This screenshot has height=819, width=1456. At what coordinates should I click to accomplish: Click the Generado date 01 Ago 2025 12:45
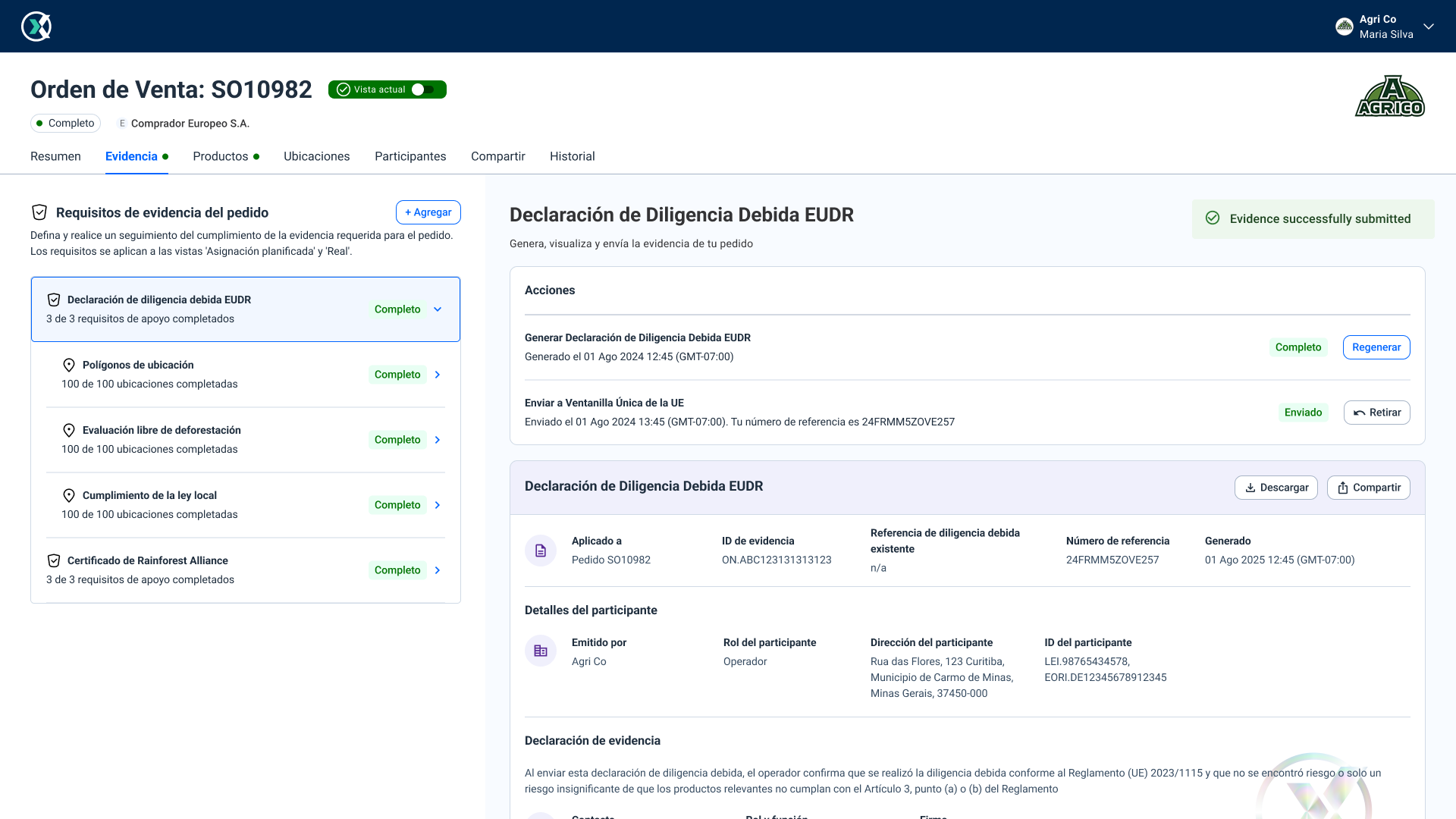1279,560
